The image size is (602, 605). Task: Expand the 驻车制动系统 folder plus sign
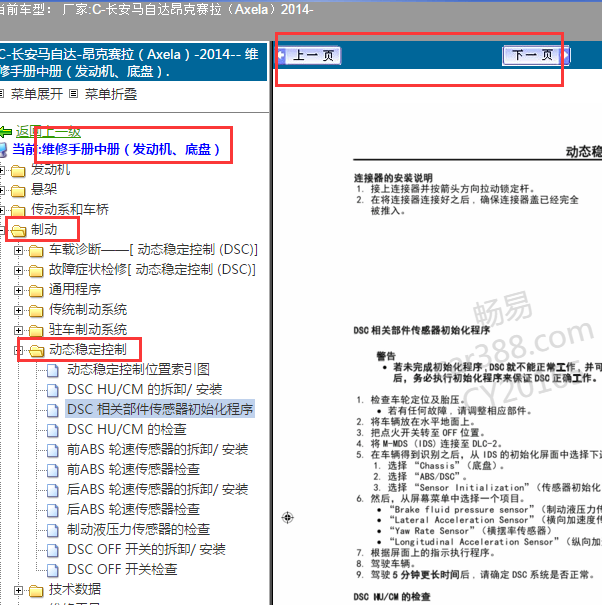[x=18, y=330]
